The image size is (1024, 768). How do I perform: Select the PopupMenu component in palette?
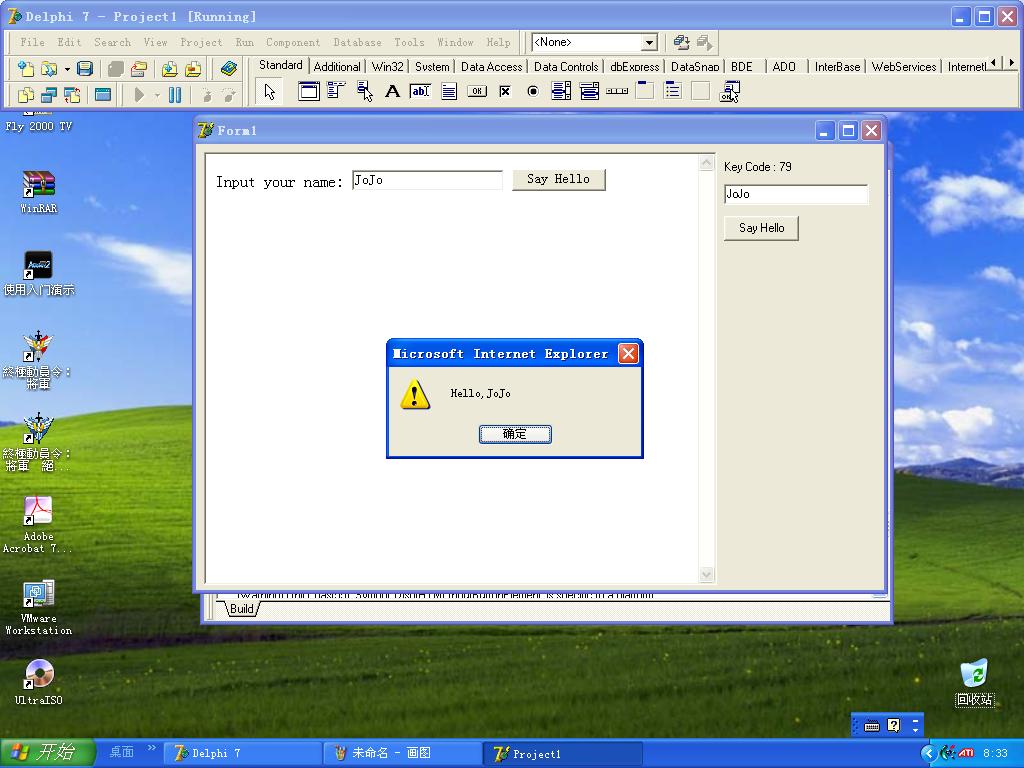coord(364,91)
